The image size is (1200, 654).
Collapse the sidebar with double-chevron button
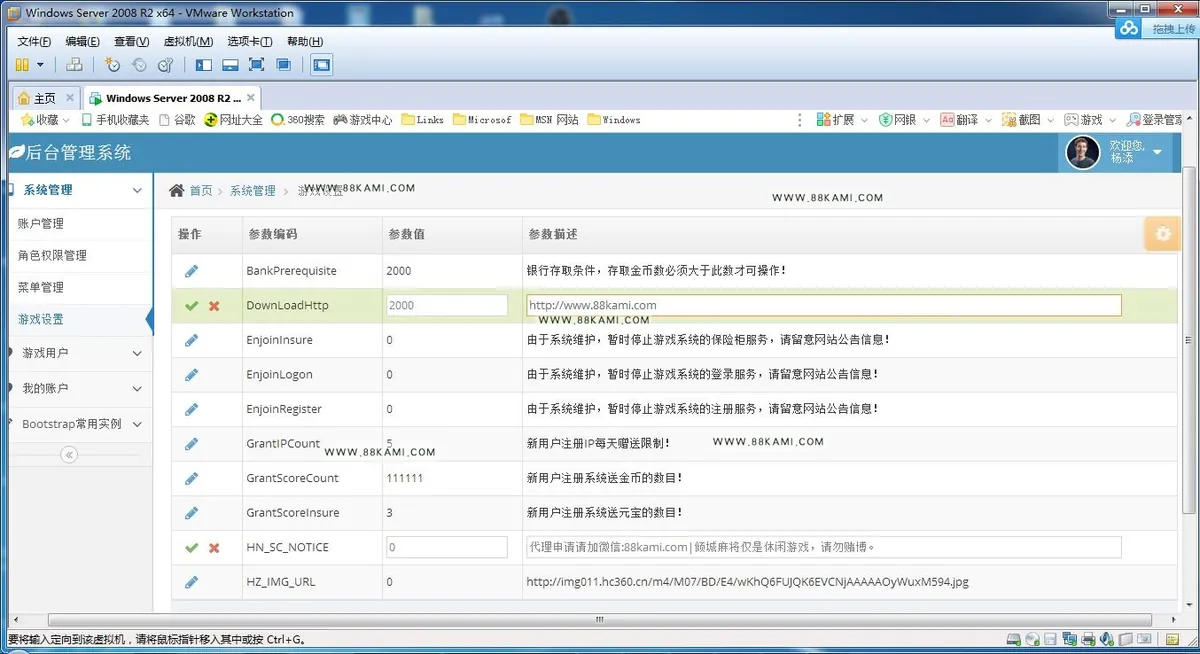pos(69,455)
